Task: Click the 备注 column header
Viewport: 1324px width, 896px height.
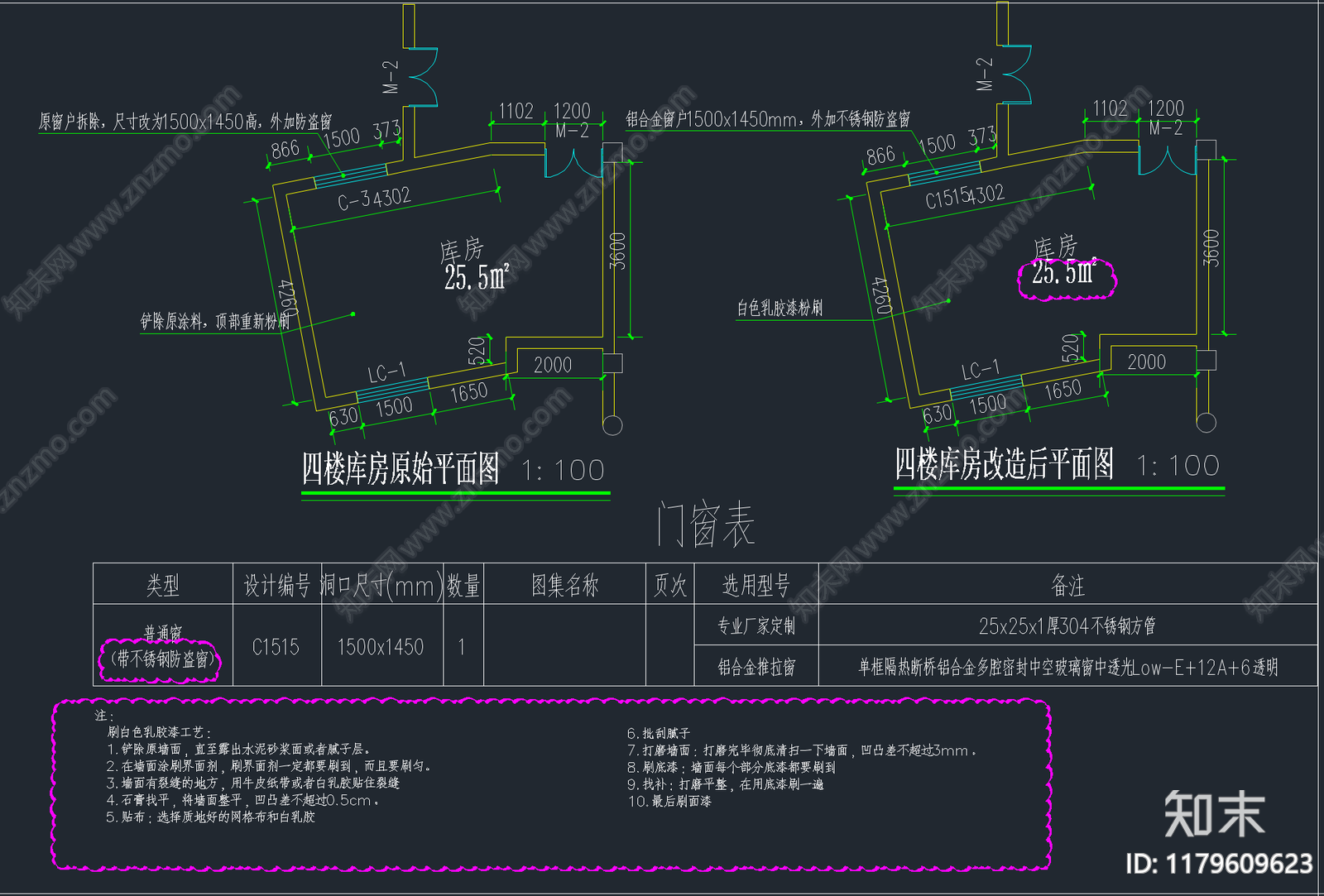Action: [x=1068, y=586]
